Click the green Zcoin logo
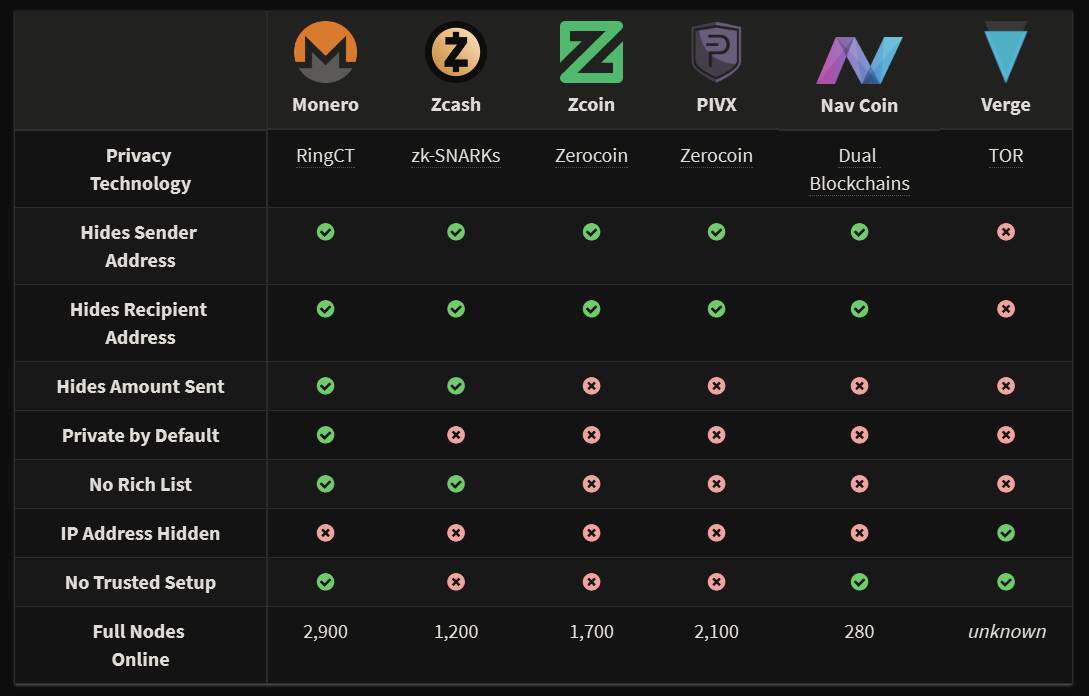 [591, 52]
